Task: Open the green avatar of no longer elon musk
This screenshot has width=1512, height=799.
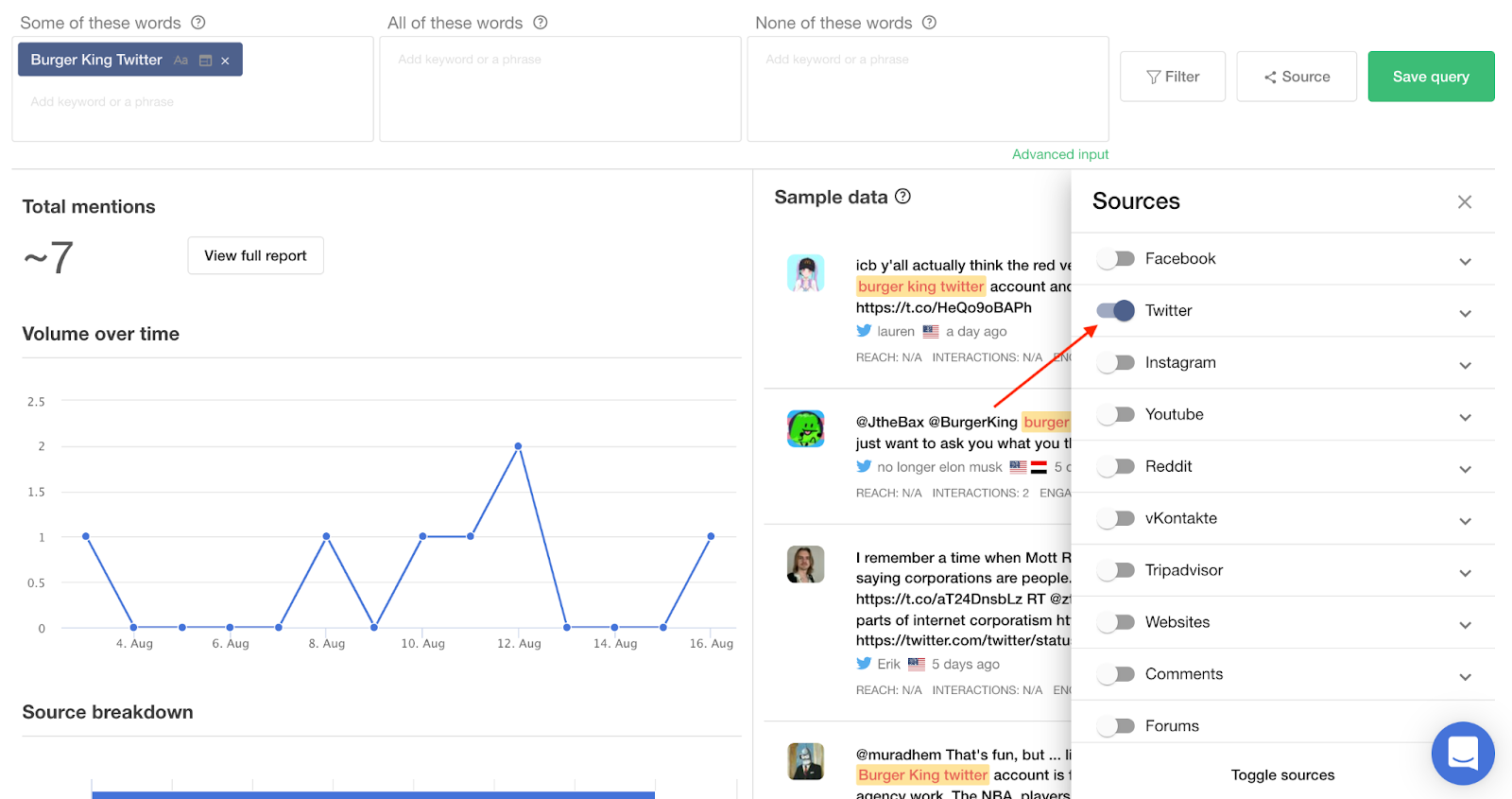Action: [806, 428]
